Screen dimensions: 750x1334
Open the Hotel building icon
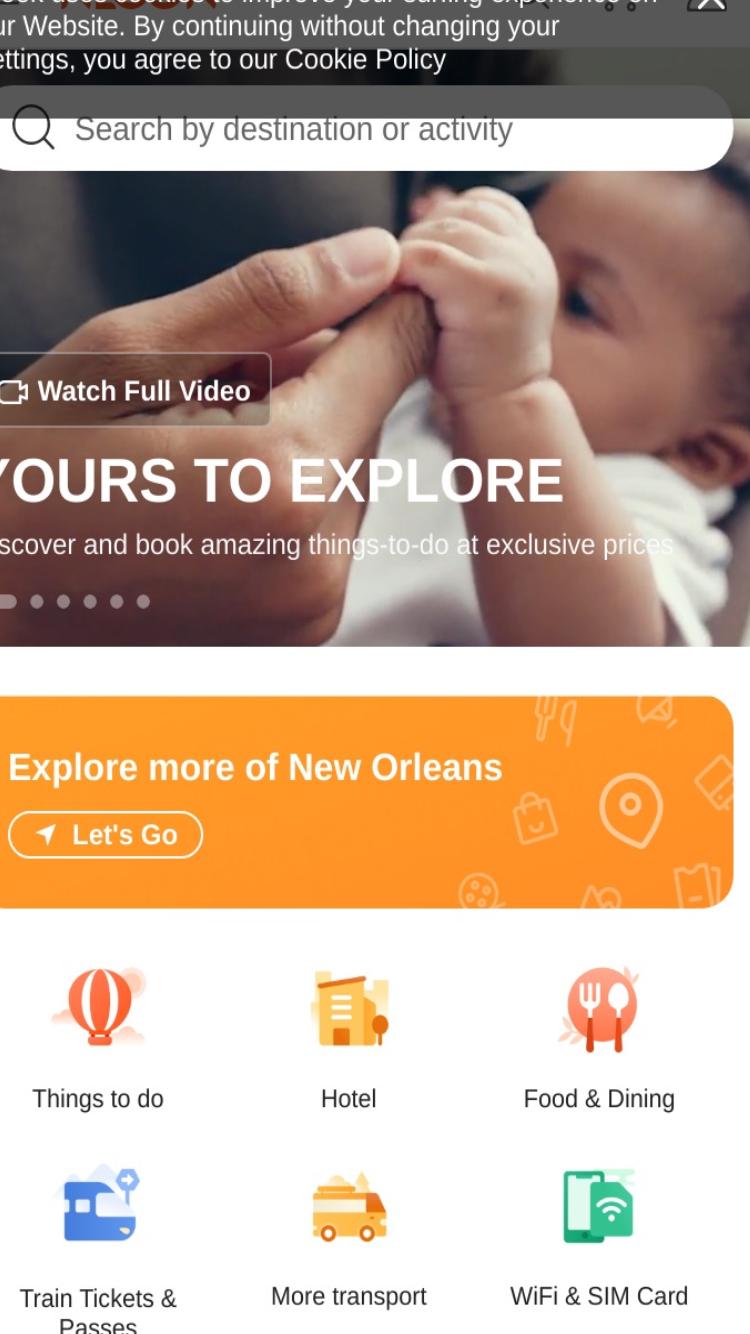[349, 1008]
